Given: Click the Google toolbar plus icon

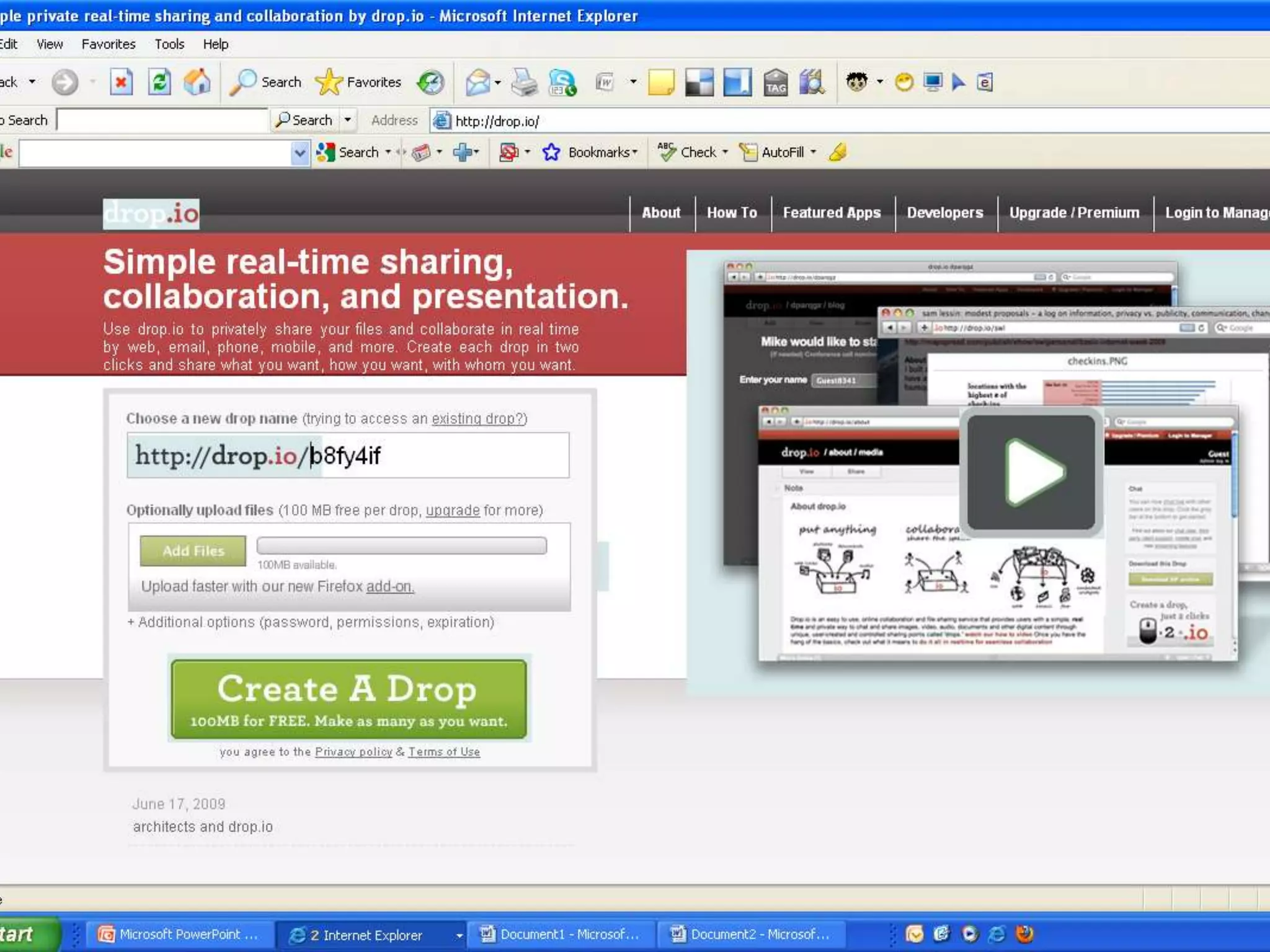Looking at the screenshot, I should [463, 152].
